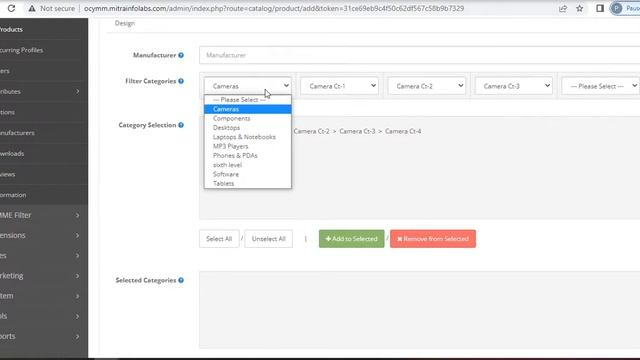640x360 pixels.
Task: Toggle the browser side panel icon
Action: [600, 8]
